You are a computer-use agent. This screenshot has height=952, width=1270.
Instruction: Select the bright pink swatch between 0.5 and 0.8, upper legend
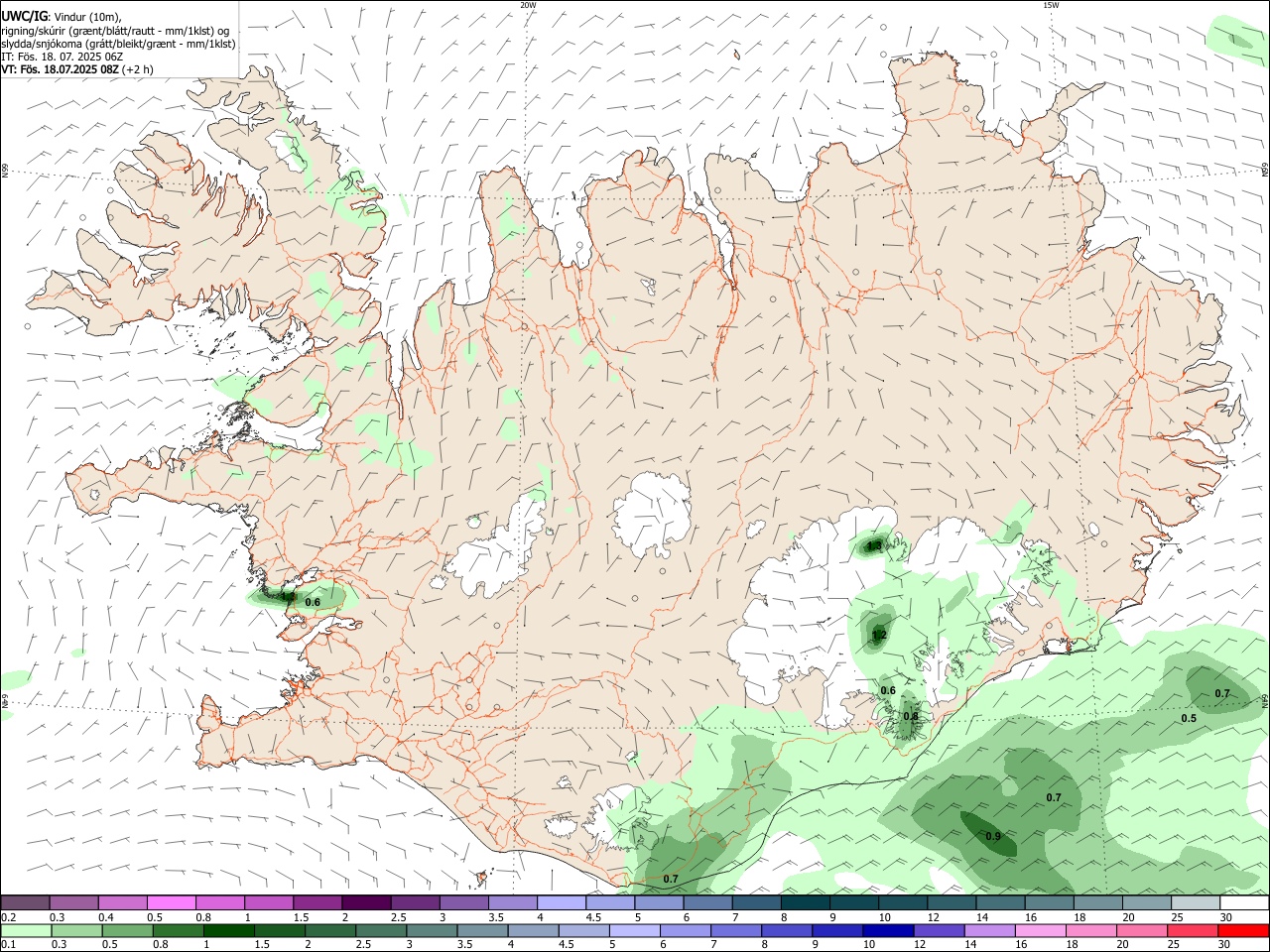pyautogui.click(x=172, y=902)
